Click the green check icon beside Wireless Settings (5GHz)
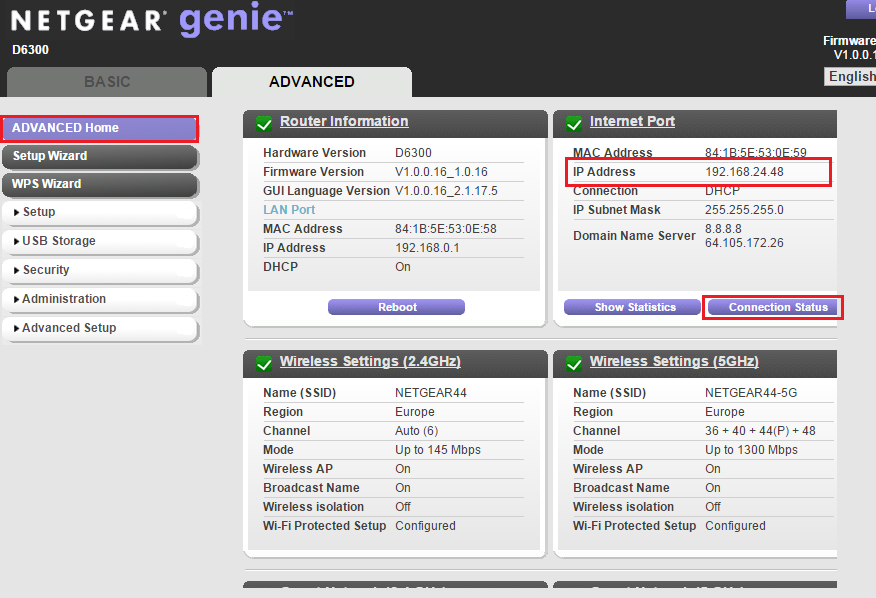Viewport: 876px width, 598px height. click(x=574, y=363)
